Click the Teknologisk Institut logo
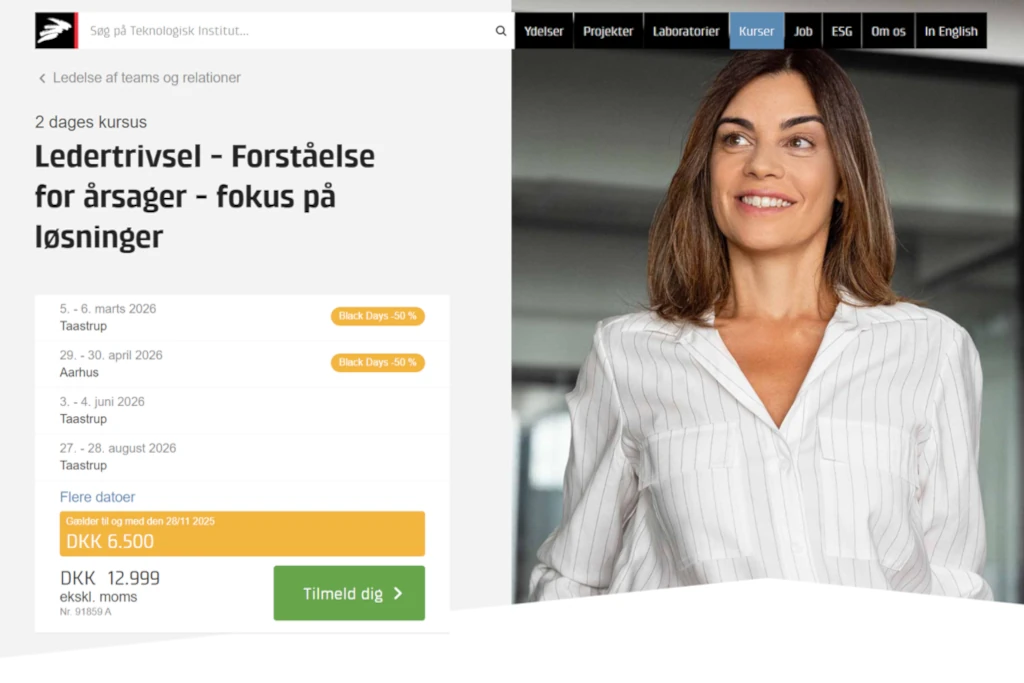Image resolution: width=1024 pixels, height=683 pixels. 56,31
